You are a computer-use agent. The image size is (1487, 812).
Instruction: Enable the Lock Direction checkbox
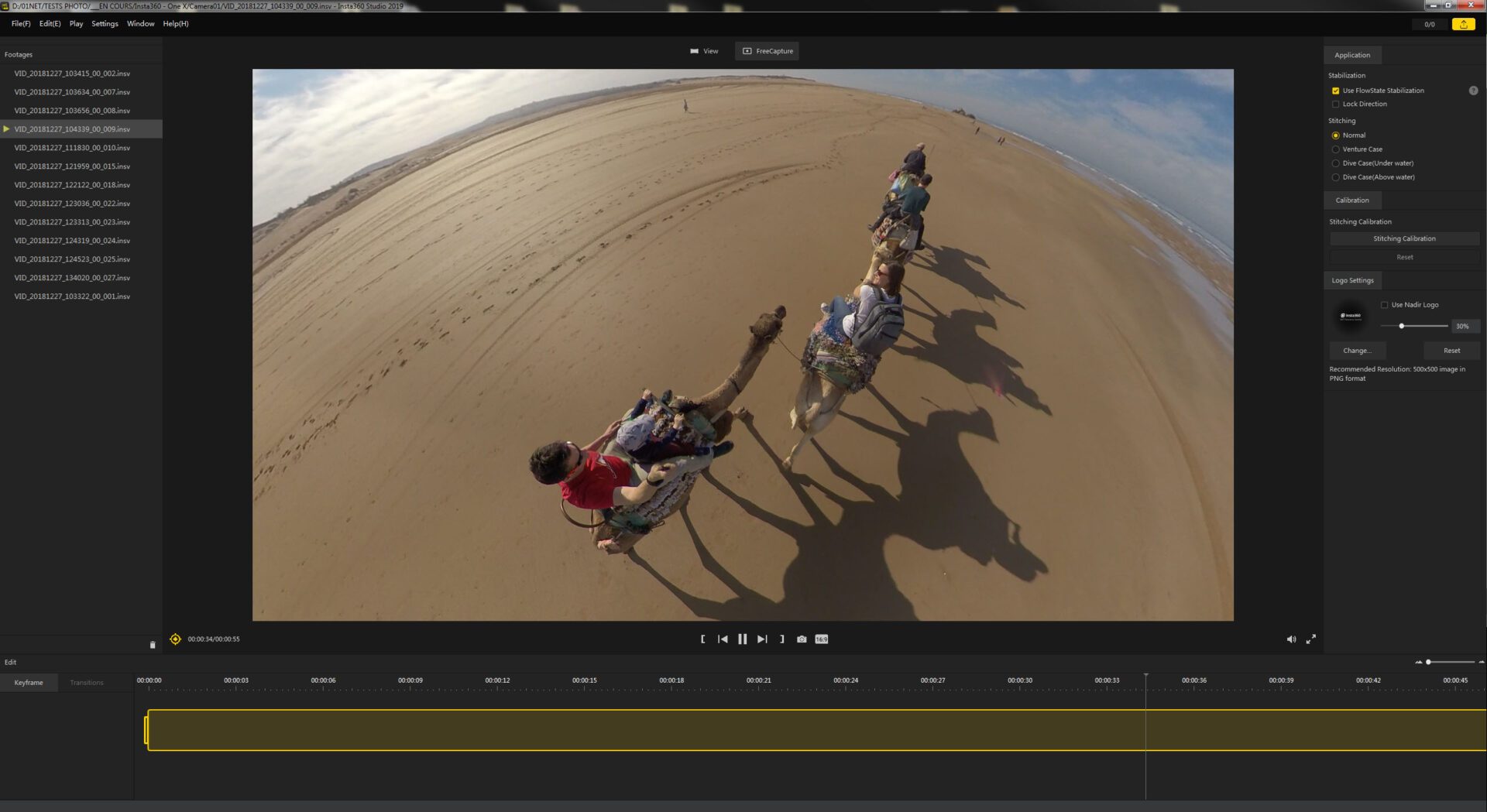click(x=1335, y=104)
